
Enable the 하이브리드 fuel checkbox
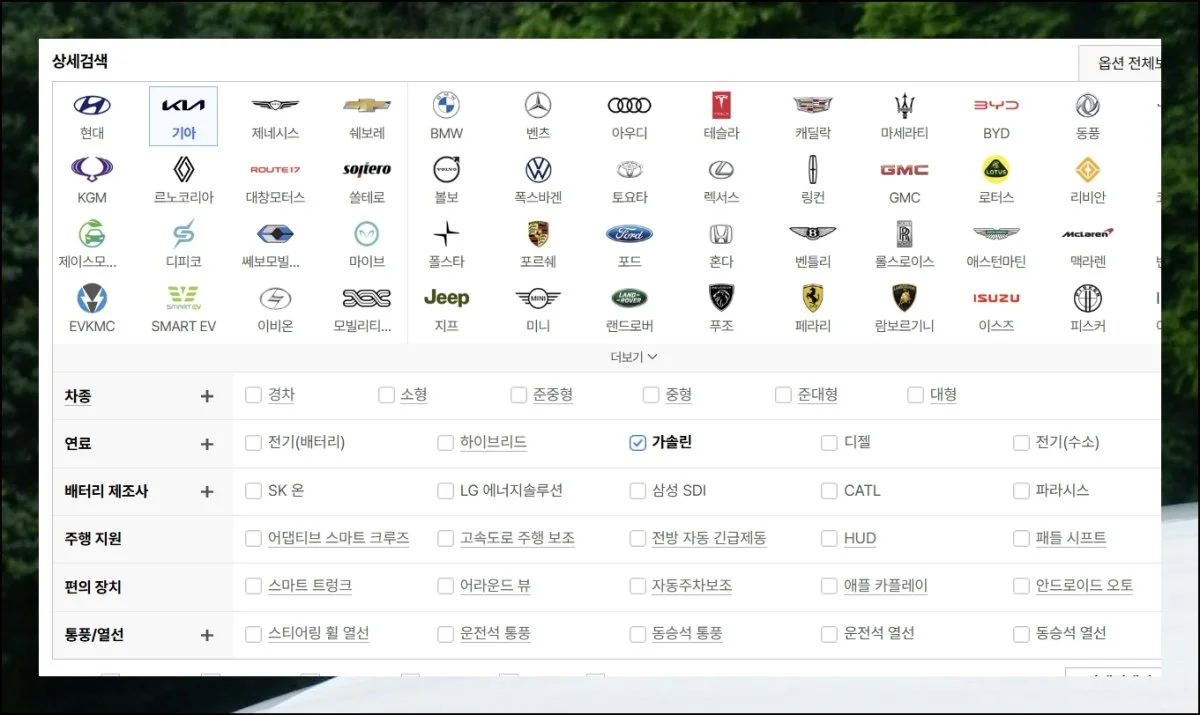tap(445, 443)
